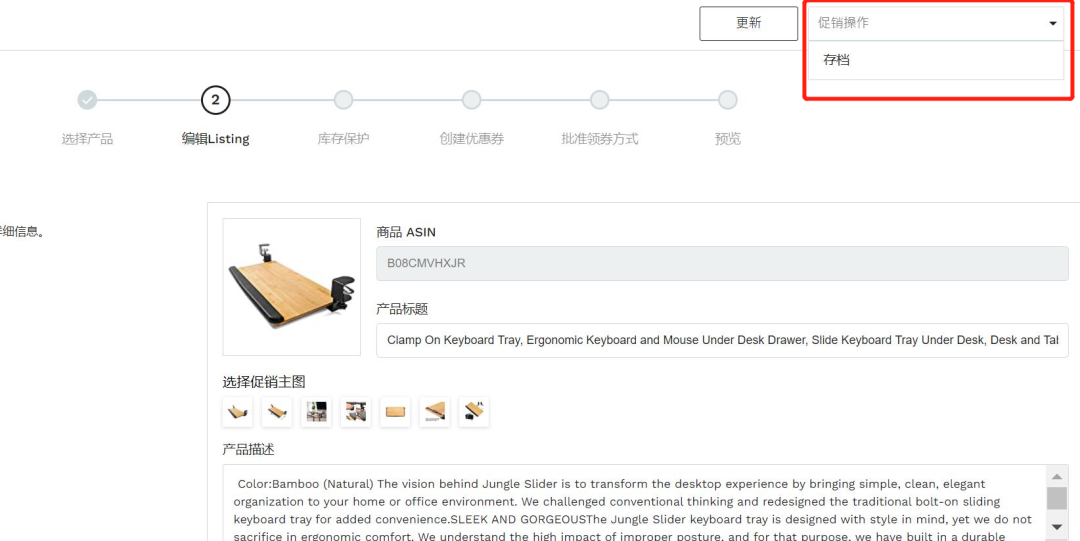1080x541 pixels.
Task: Pick the sixth promo image thumbnail
Action: pos(435,412)
